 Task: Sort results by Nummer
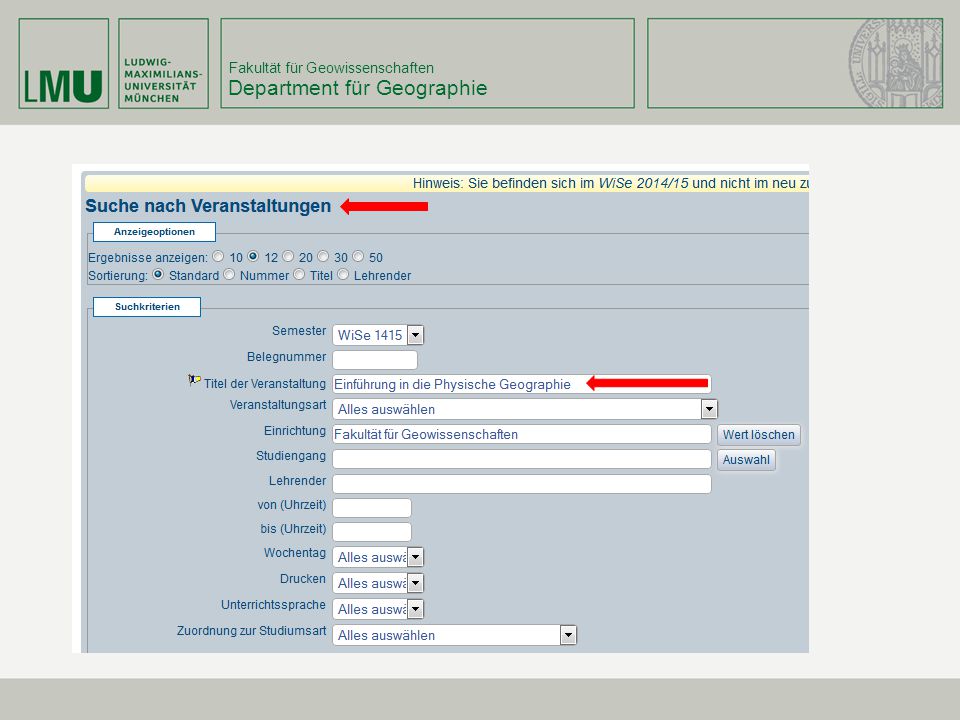point(229,274)
